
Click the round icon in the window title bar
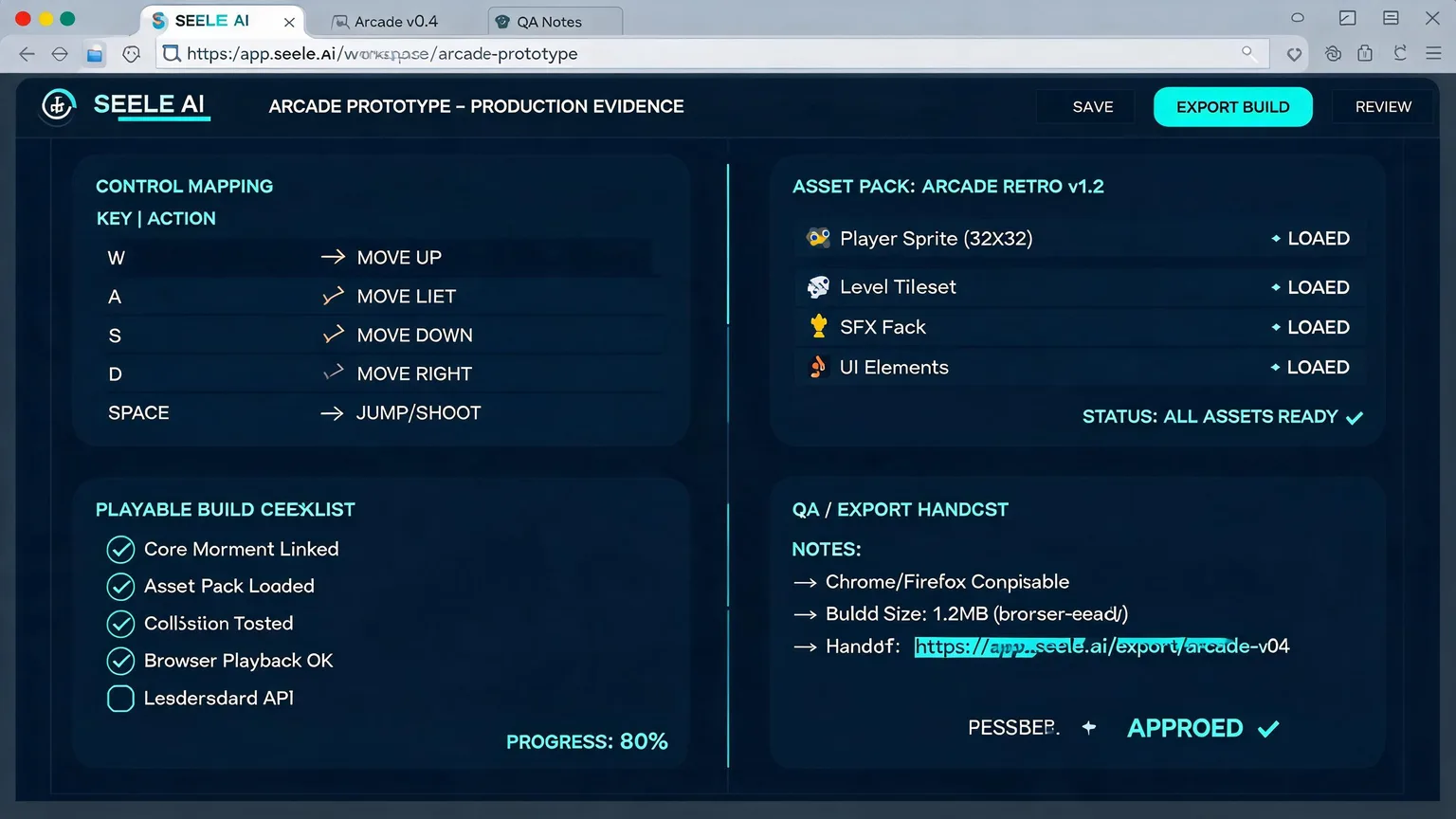pyautogui.click(x=1298, y=18)
